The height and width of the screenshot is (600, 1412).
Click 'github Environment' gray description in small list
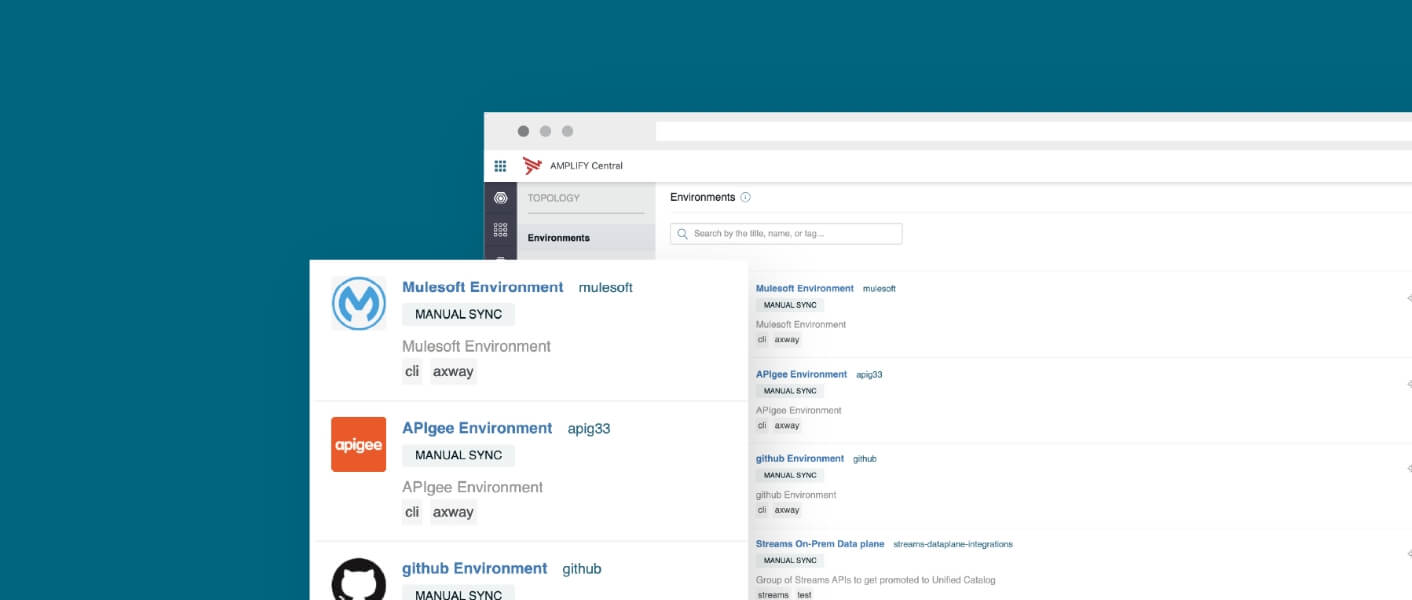796,494
